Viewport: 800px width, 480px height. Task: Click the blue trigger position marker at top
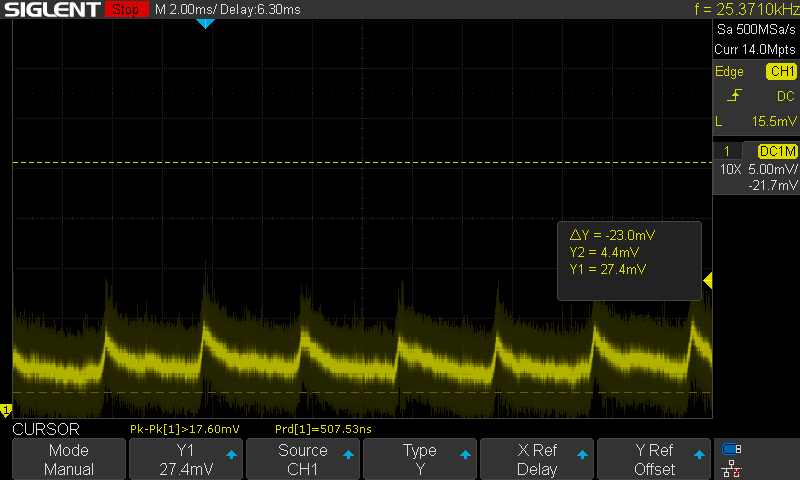[x=205, y=23]
